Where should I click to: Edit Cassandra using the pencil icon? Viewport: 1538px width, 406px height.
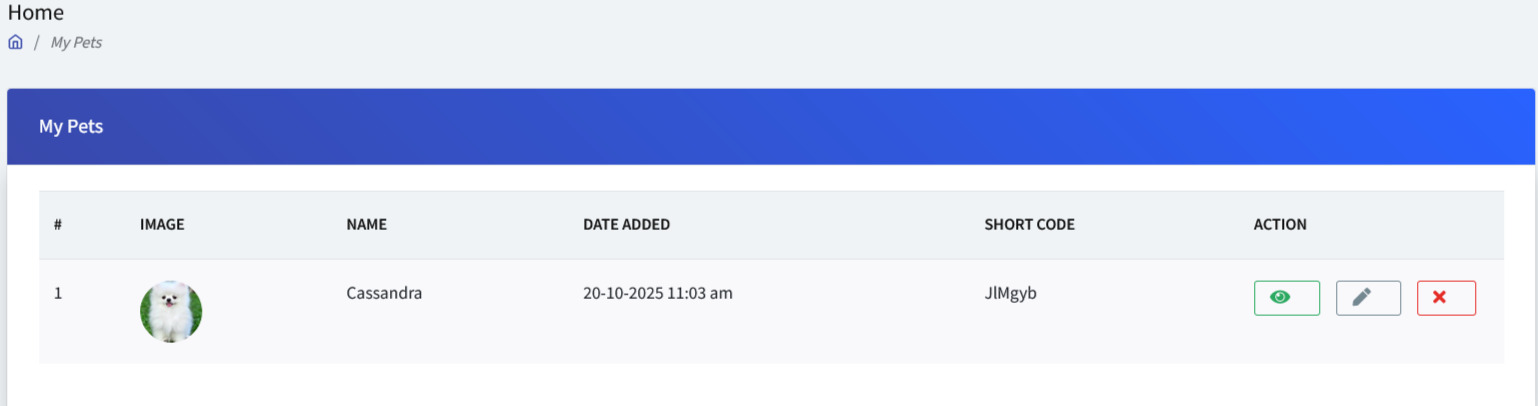pos(1368,298)
